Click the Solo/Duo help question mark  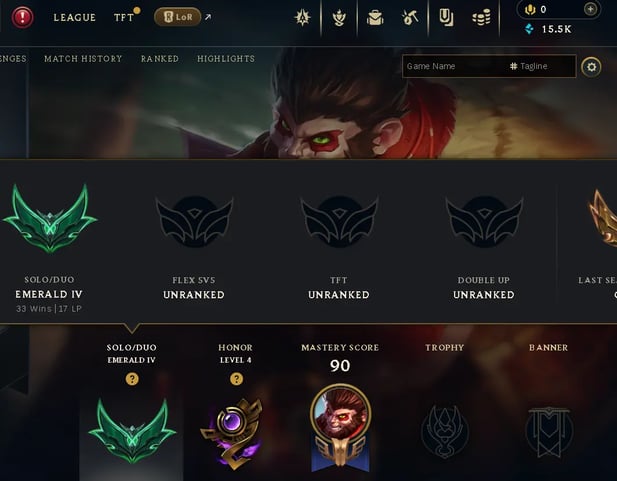pyautogui.click(x=132, y=379)
